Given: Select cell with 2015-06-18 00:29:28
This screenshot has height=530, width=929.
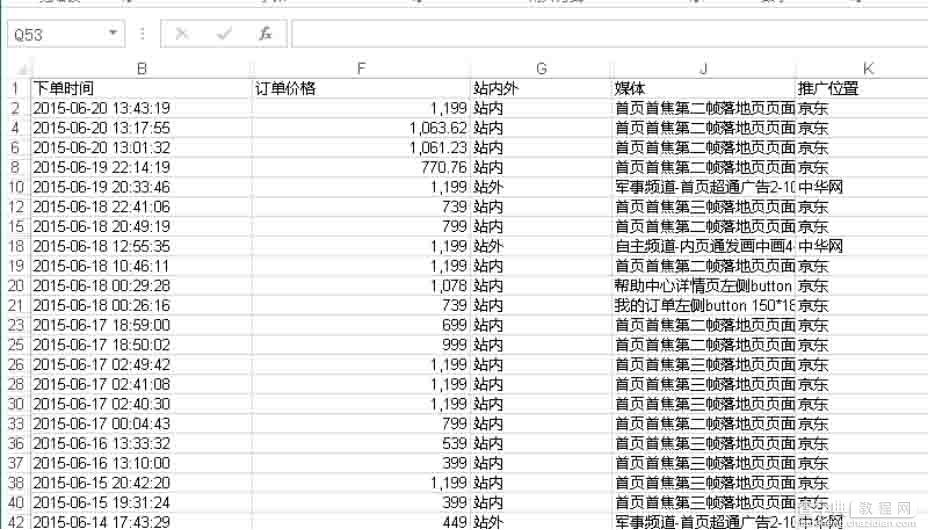Looking at the screenshot, I should tap(142, 285).
